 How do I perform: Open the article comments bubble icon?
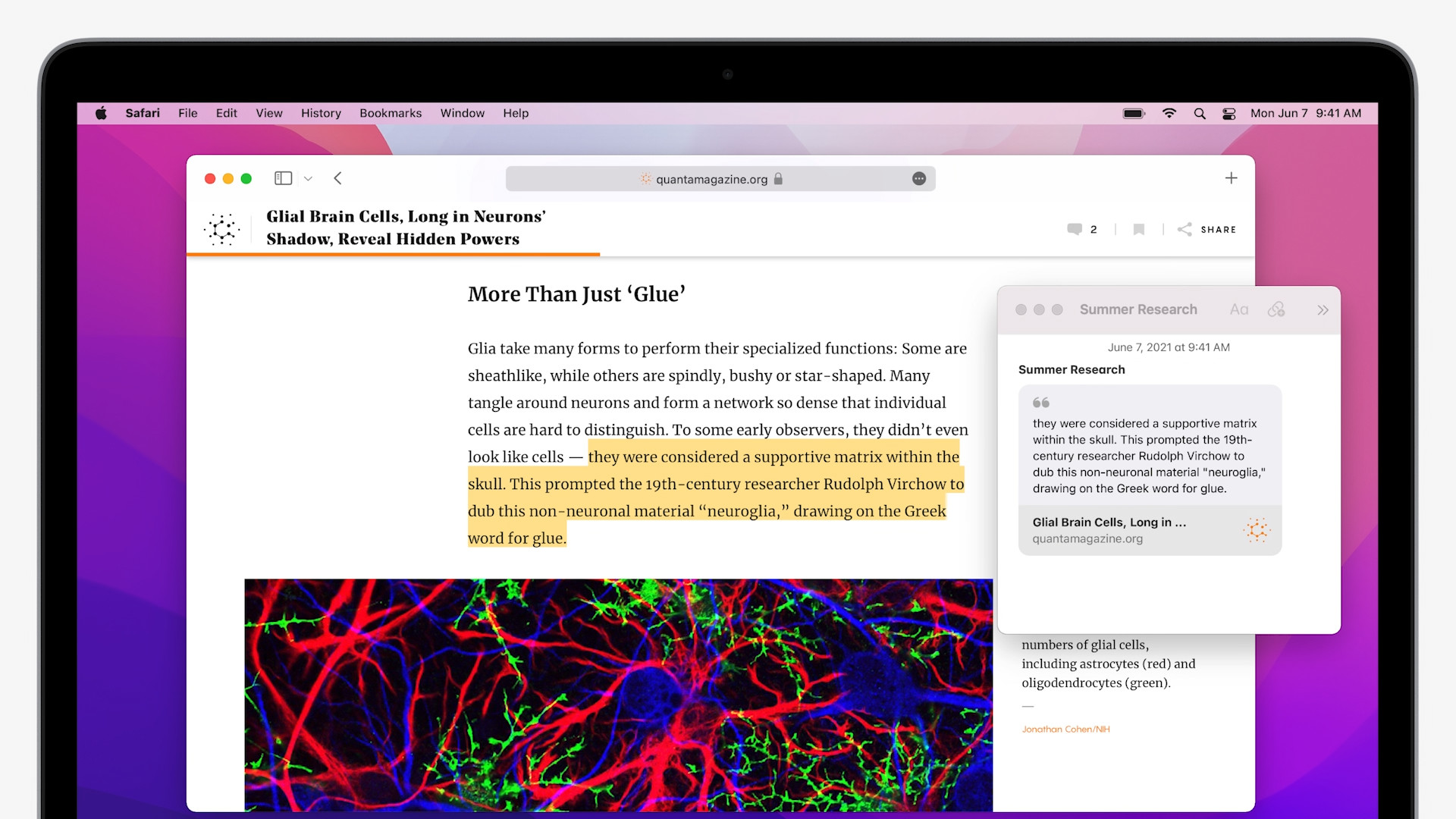(1075, 229)
